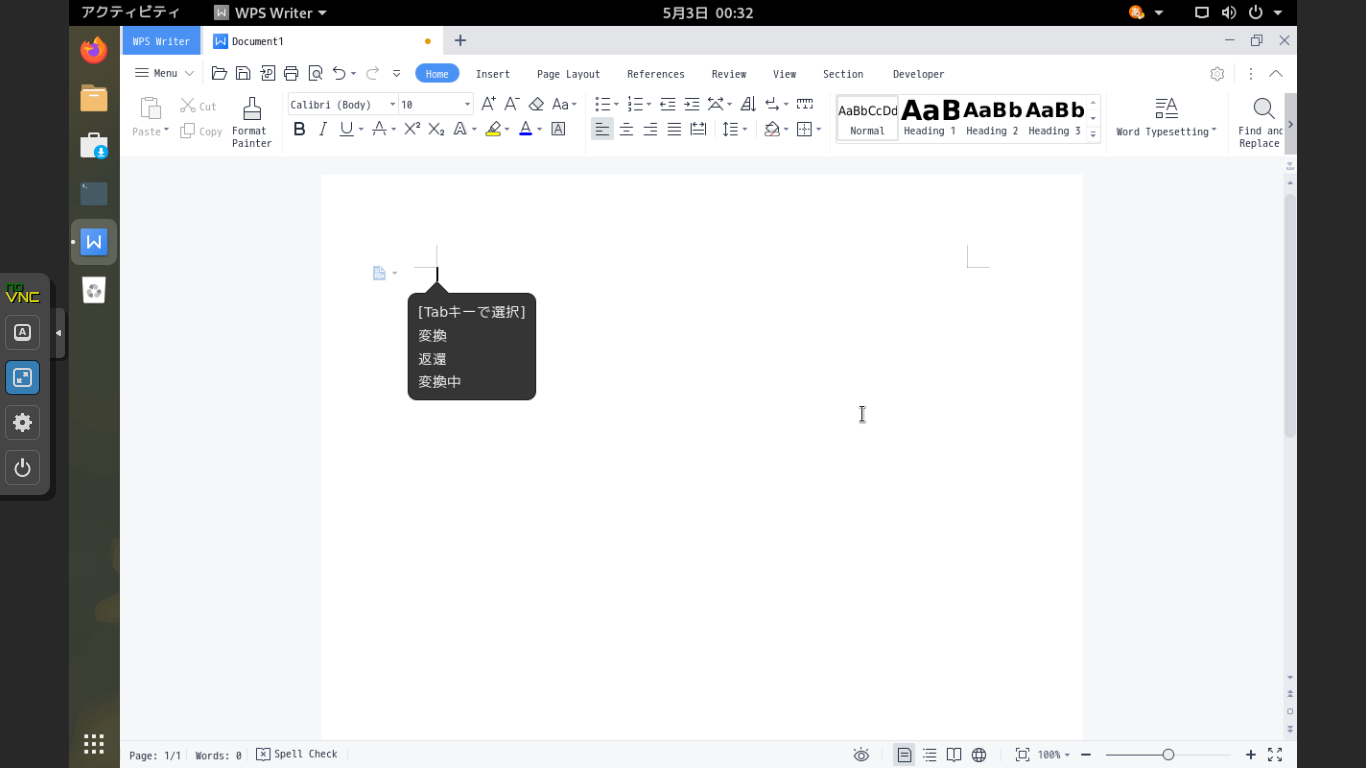The height and width of the screenshot is (768, 1366).
Task: Center align the paragraph
Action: pos(626,129)
